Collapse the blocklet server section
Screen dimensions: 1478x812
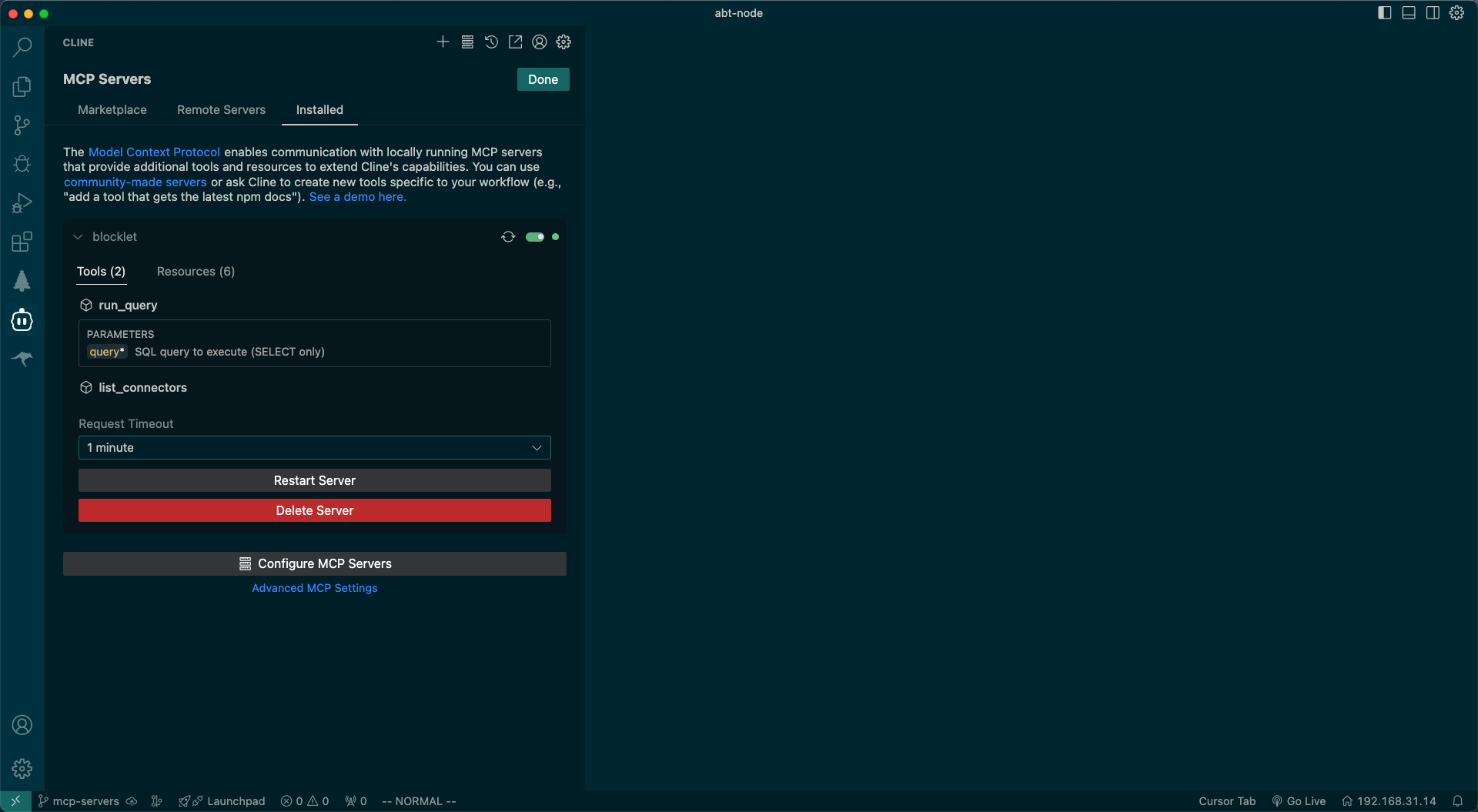point(78,237)
